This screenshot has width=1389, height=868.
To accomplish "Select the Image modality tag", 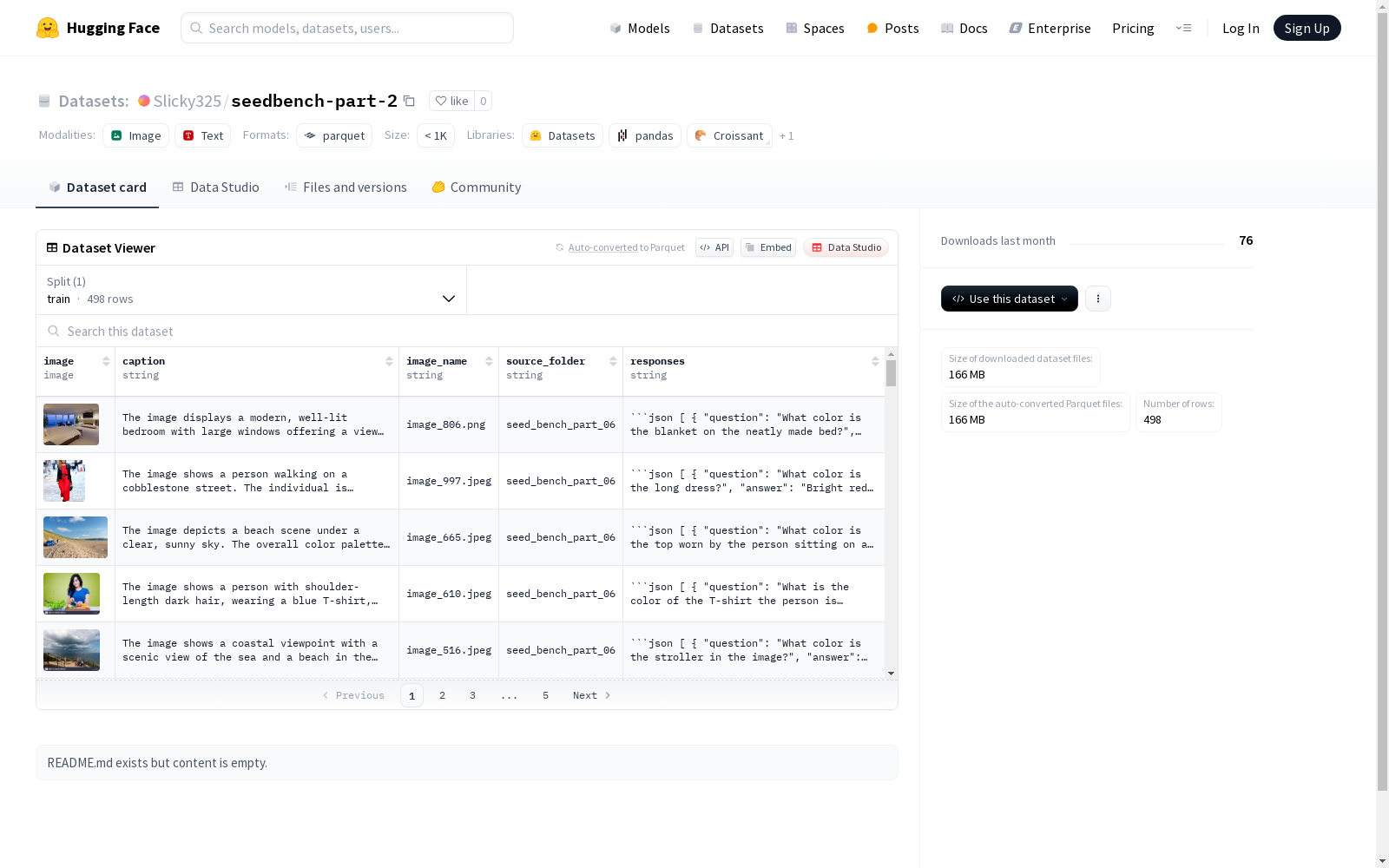I will point(135,135).
